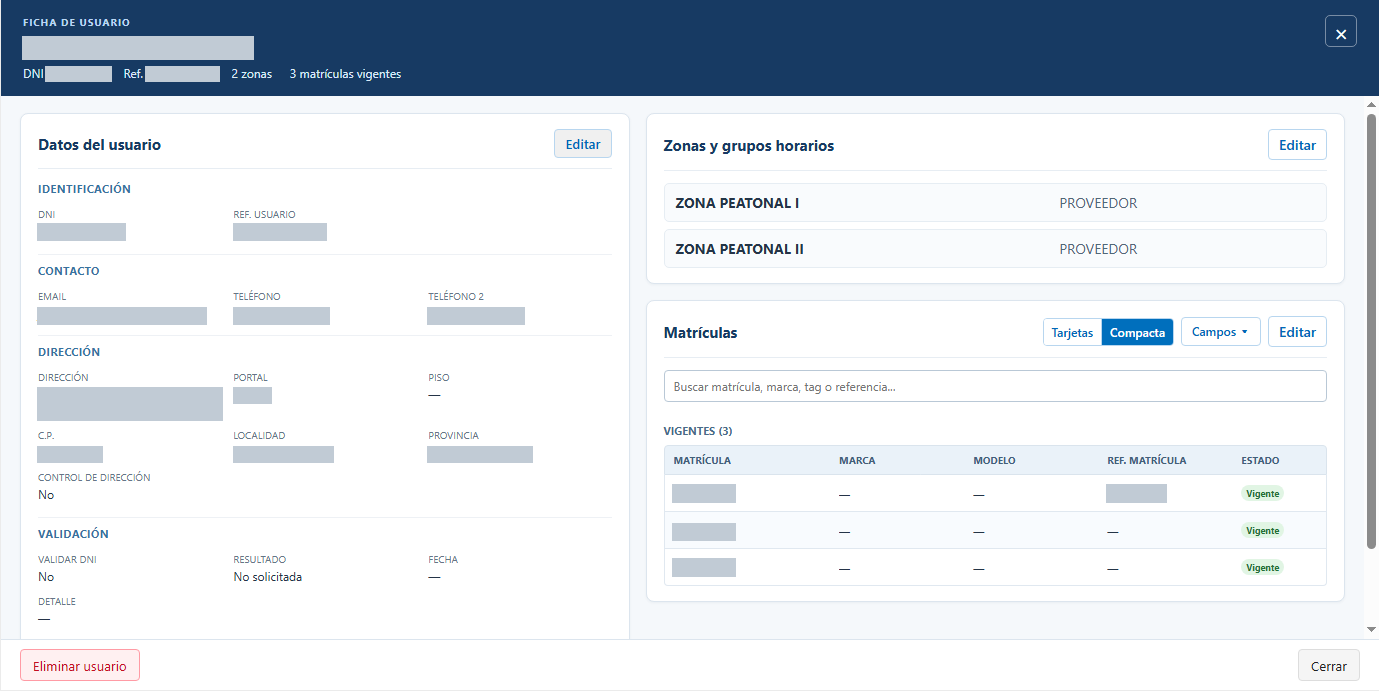Click the scrollbar up arrow
Viewport: 1379px width, 691px height.
coord(1371,104)
